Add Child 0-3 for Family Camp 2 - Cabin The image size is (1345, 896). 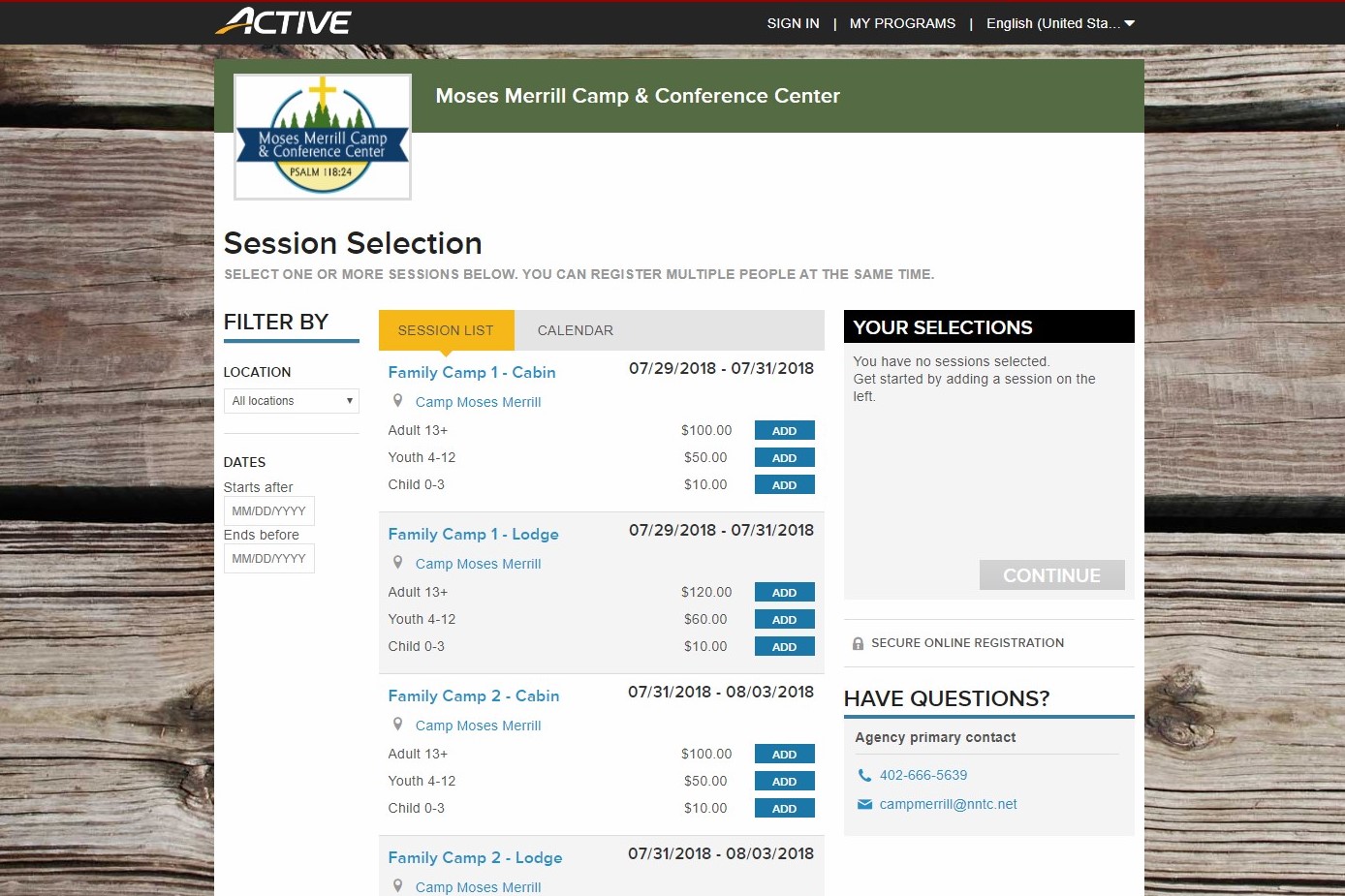point(784,809)
